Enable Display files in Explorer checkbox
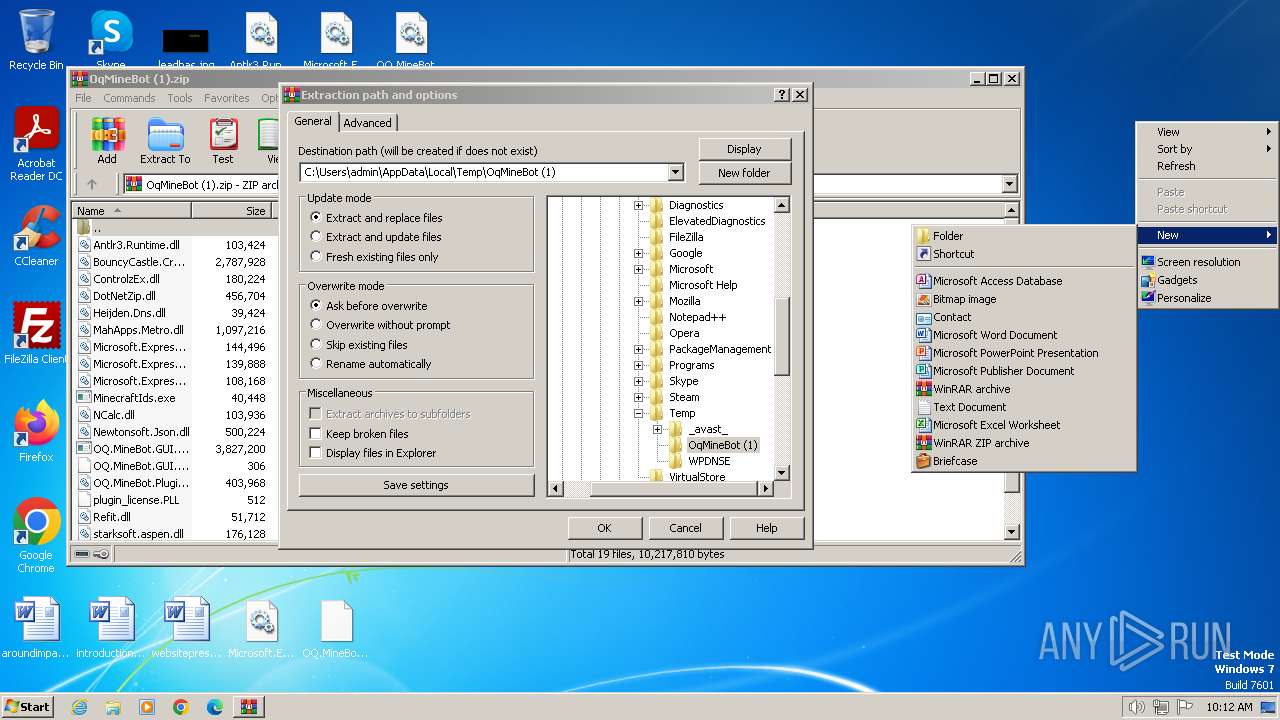This screenshot has width=1280, height=720. click(315, 453)
